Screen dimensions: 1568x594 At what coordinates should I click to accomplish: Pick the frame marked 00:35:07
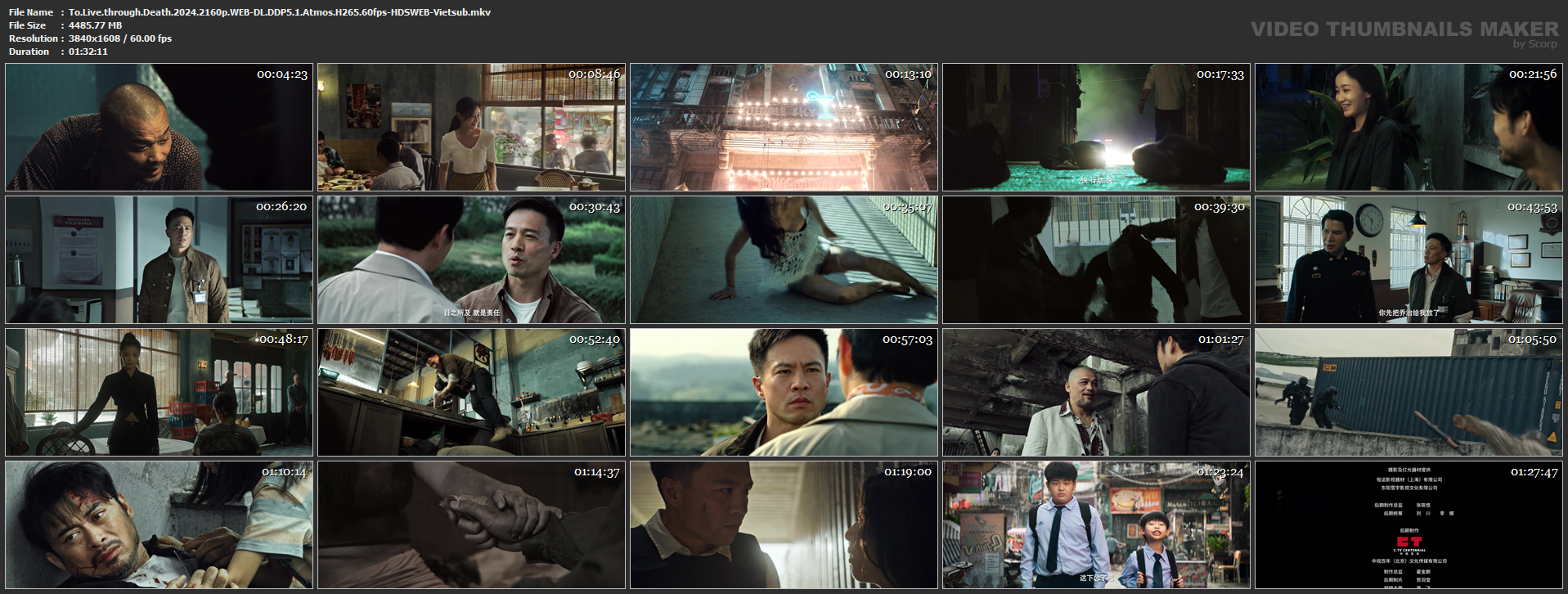pos(784,260)
